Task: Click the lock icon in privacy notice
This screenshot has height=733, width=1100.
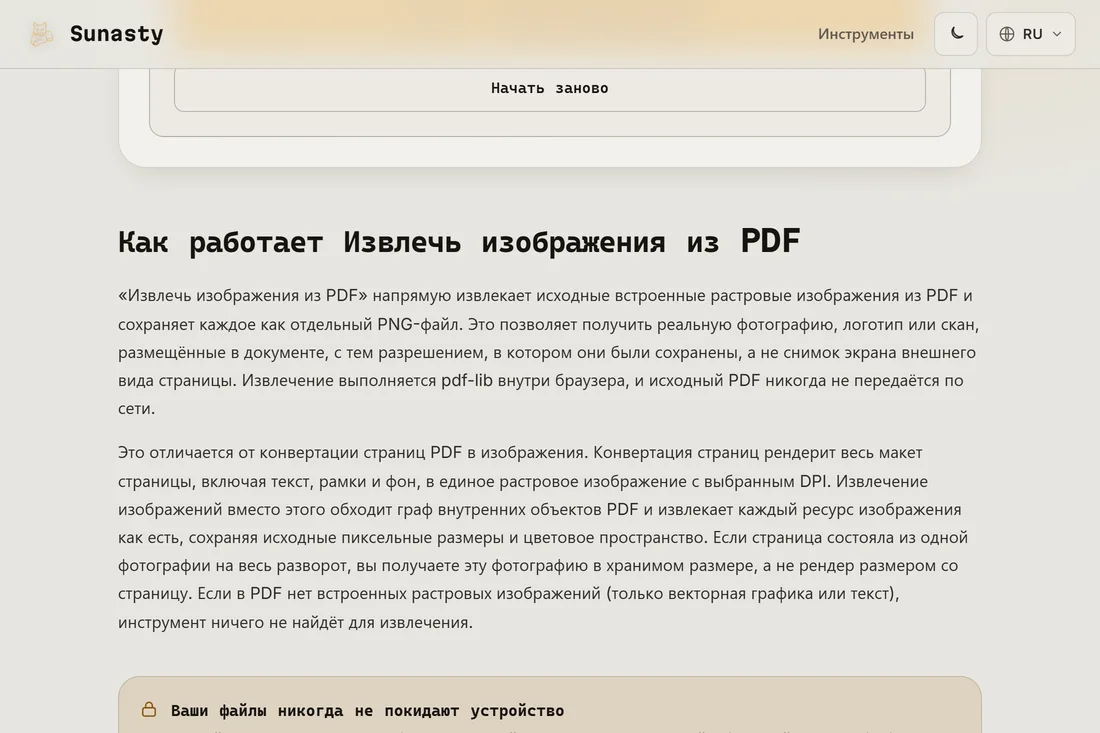Action: [149, 709]
